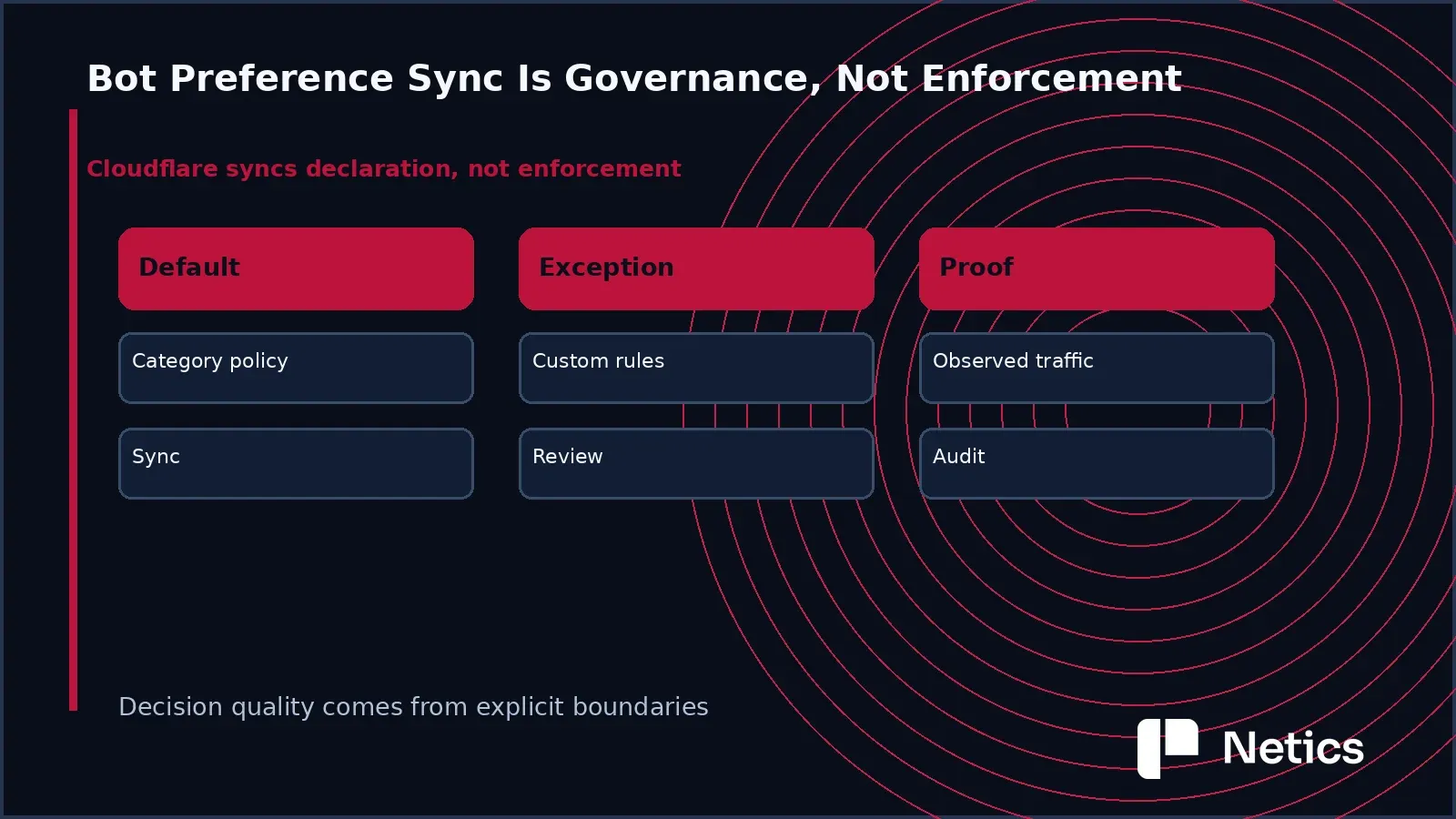Click the 'Decision quality comes from explicit boundaries' footer text

413,707
